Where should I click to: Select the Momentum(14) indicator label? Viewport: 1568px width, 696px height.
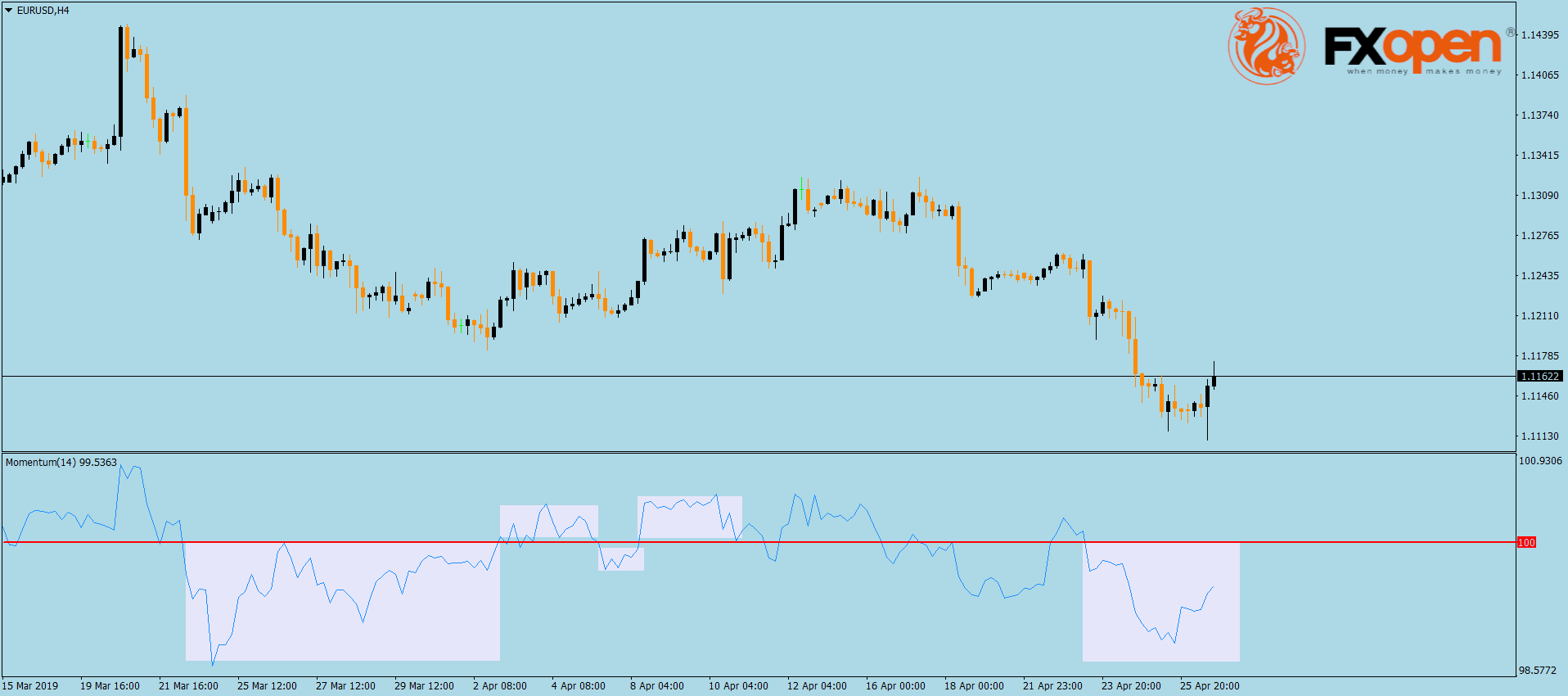61,463
